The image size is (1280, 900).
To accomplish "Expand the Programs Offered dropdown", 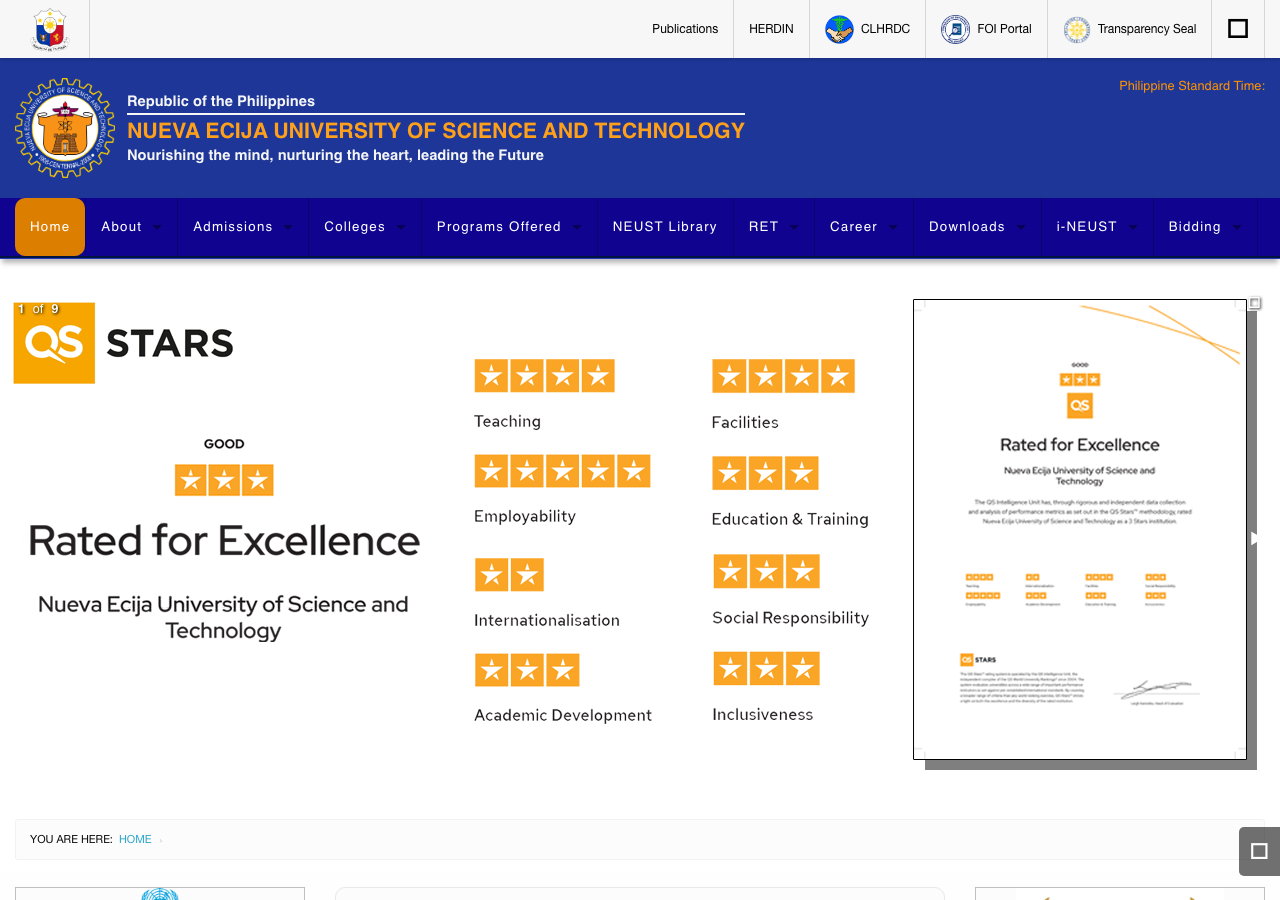I will (x=509, y=227).
